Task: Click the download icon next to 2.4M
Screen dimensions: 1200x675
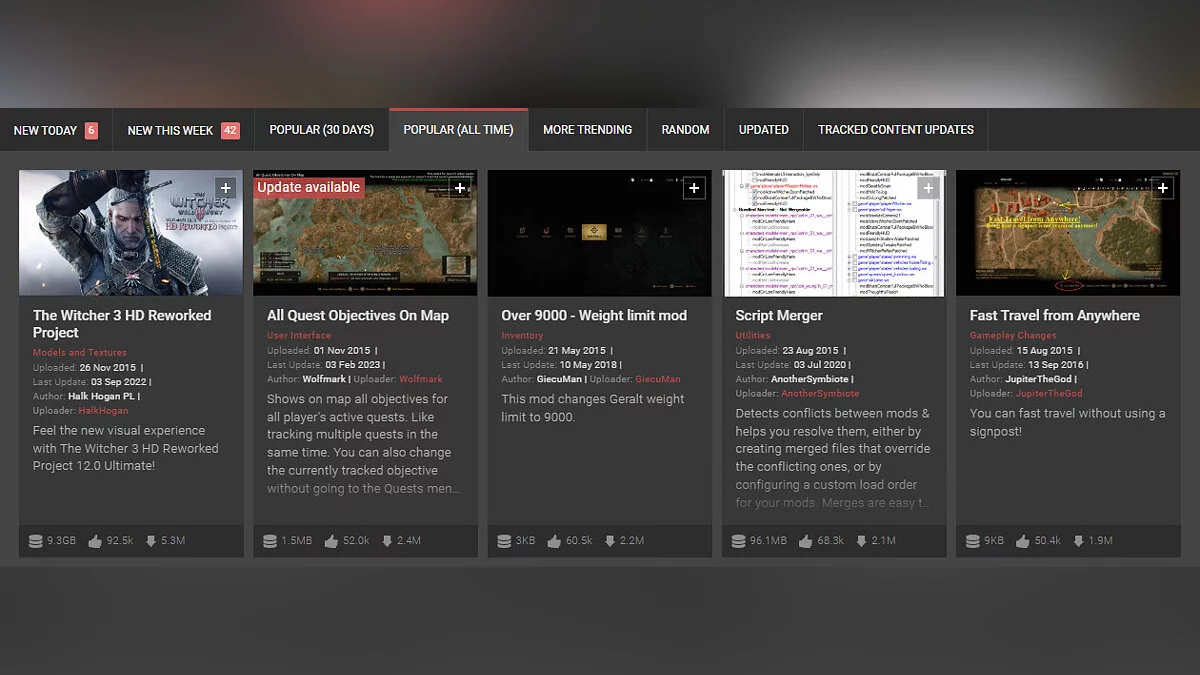Action: [386, 541]
